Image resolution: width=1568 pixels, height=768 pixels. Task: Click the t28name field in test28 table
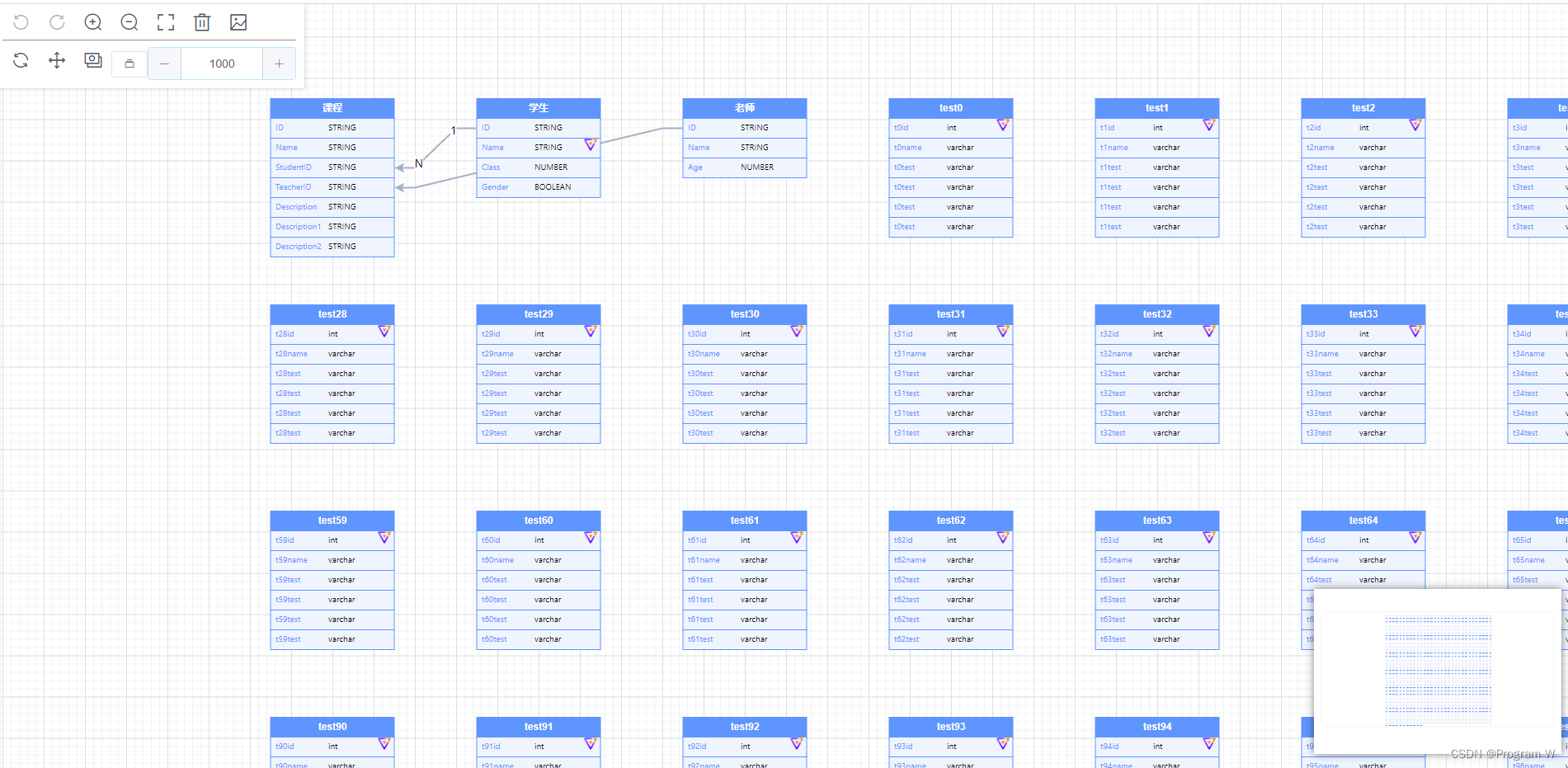pos(332,354)
